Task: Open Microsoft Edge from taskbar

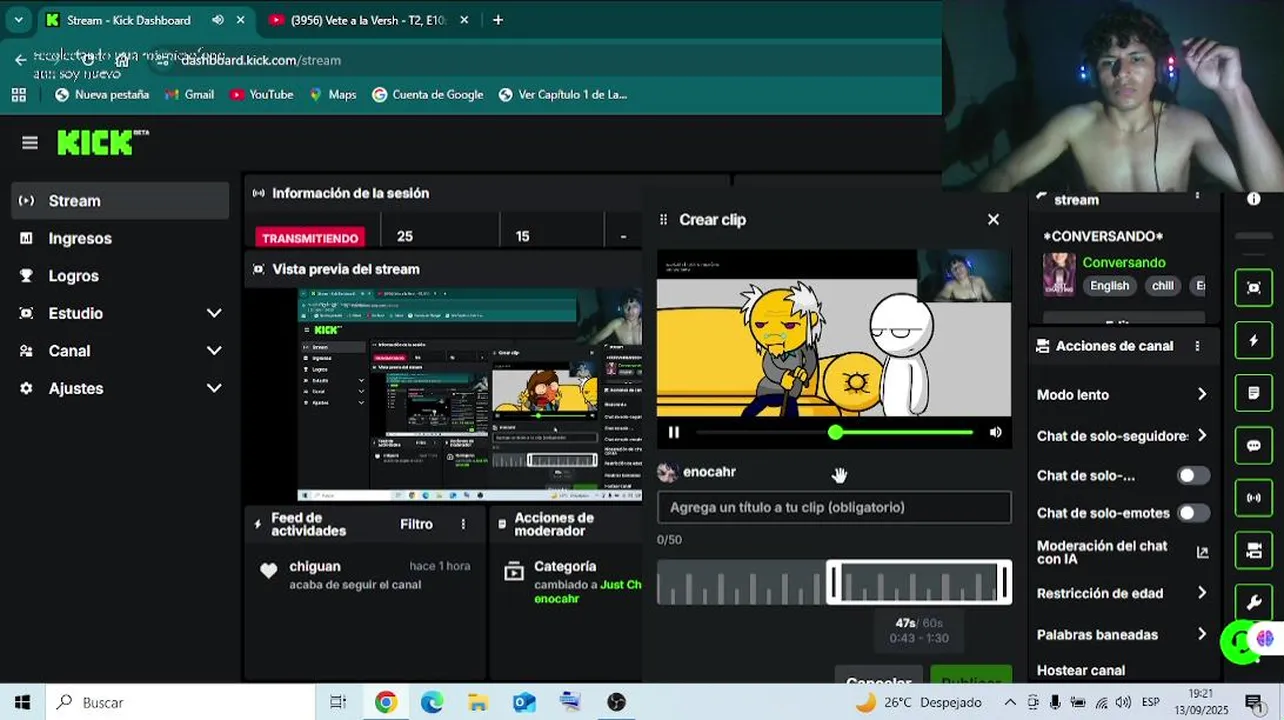Action: tap(432, 703)
